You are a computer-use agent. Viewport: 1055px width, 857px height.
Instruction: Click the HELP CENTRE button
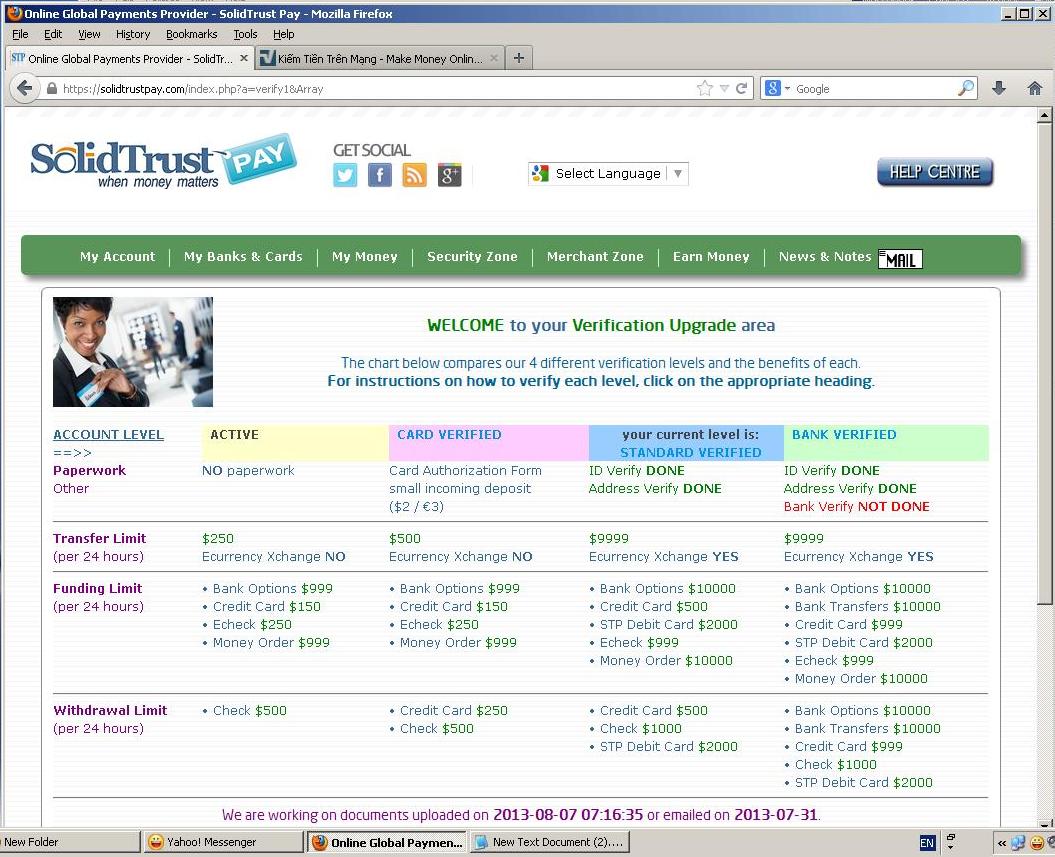coord(935,172)
